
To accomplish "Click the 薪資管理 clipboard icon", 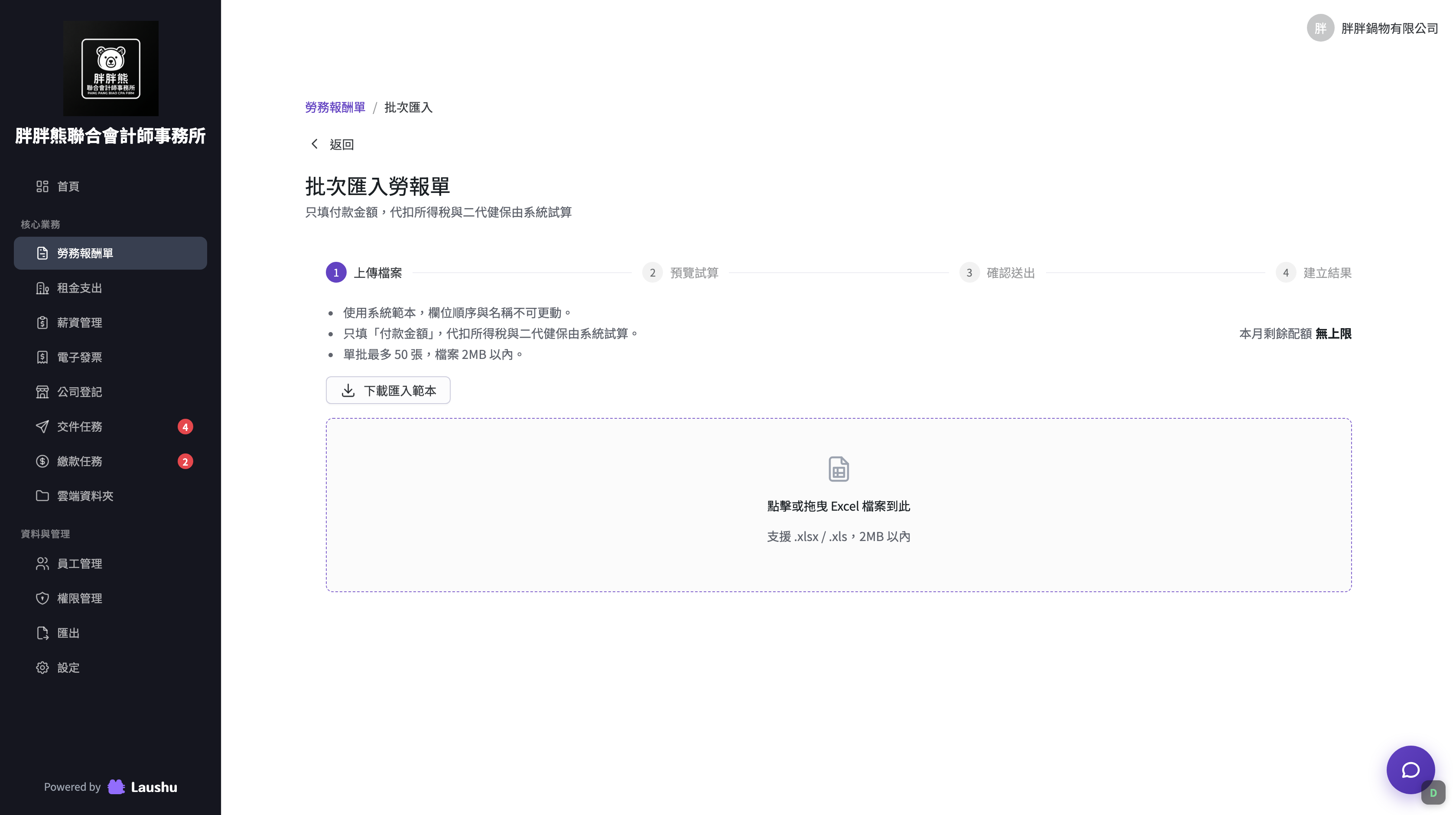I will click(x=42, y=323).
